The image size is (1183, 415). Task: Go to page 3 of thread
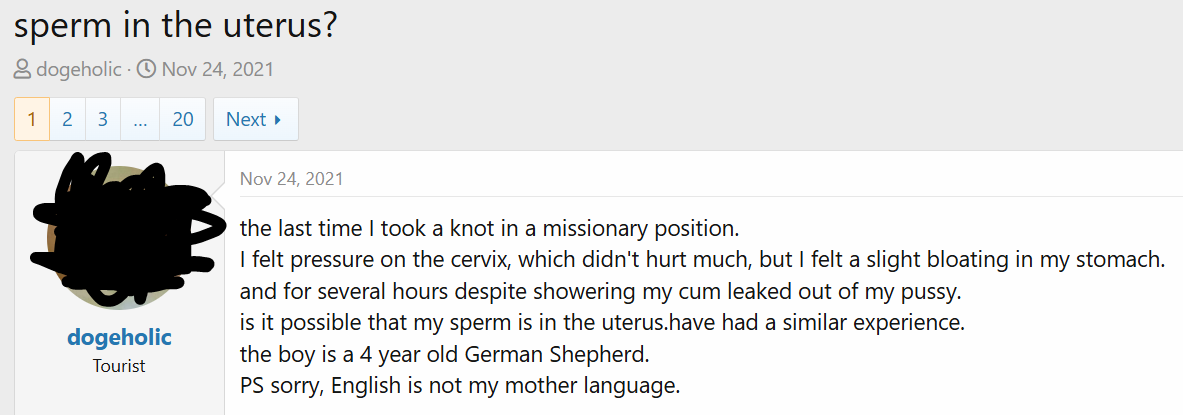[103, 119]
